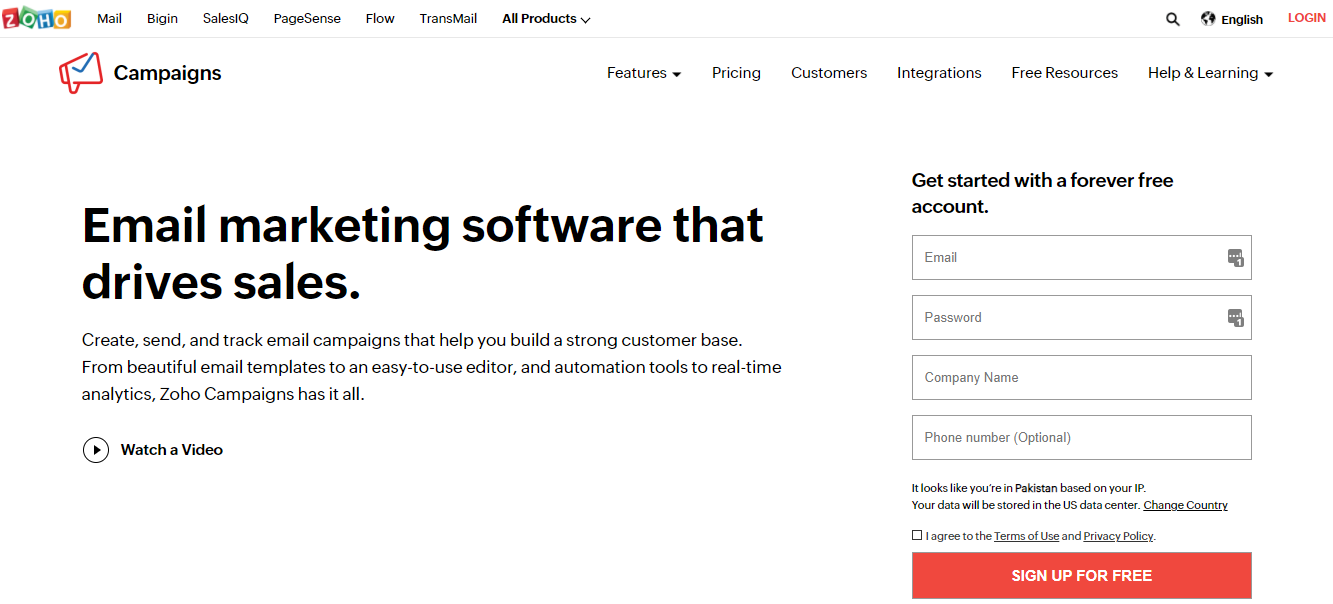Click the Zoho logo icon
Viewport: 1333px width, 604px height.
[37, 18]
